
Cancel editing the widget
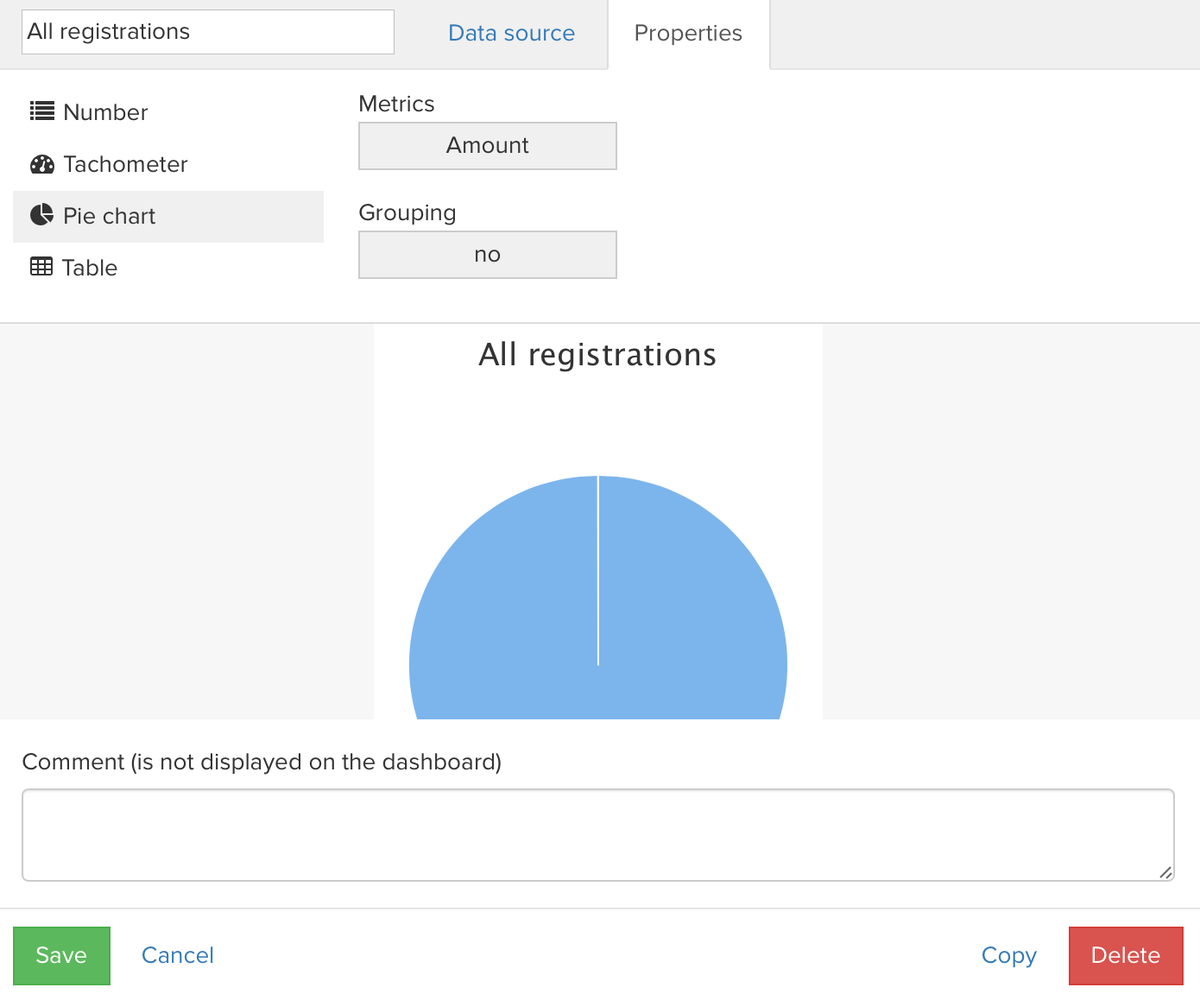click(x=178, y=956)
